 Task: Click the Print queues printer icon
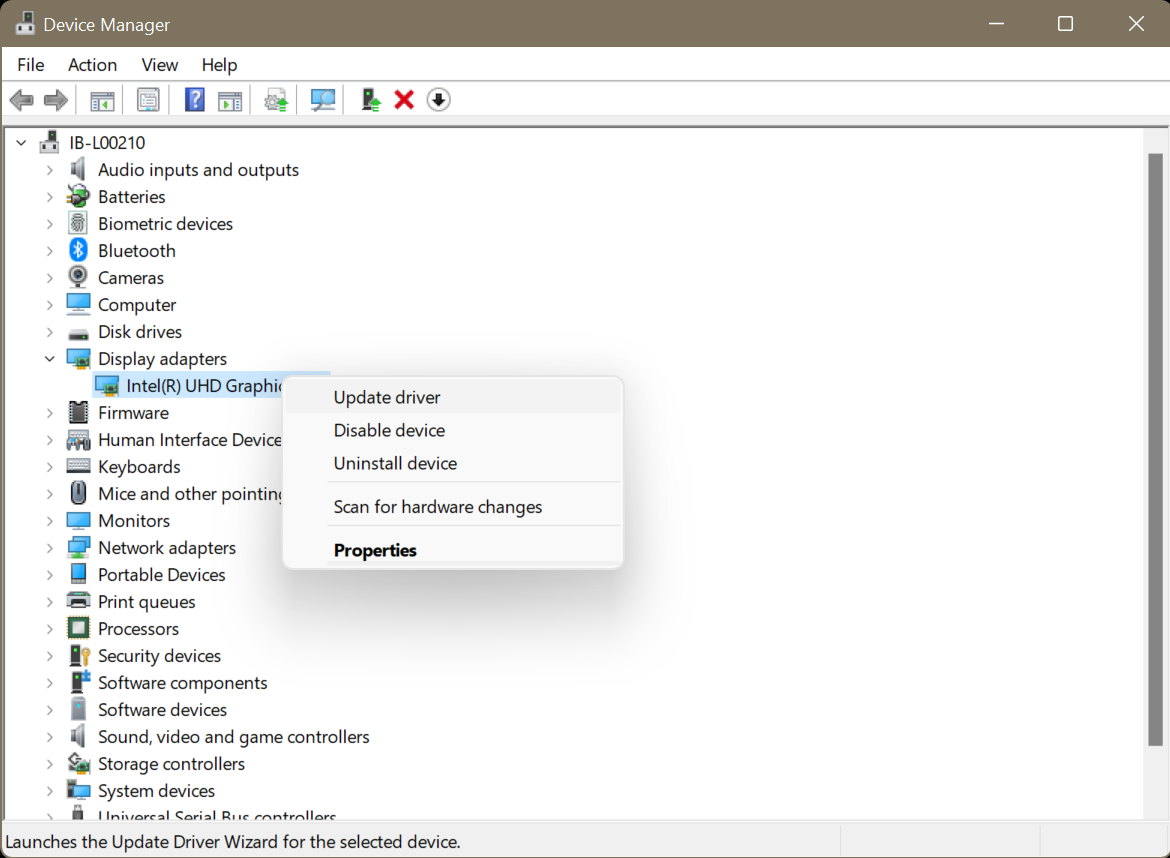78,601
